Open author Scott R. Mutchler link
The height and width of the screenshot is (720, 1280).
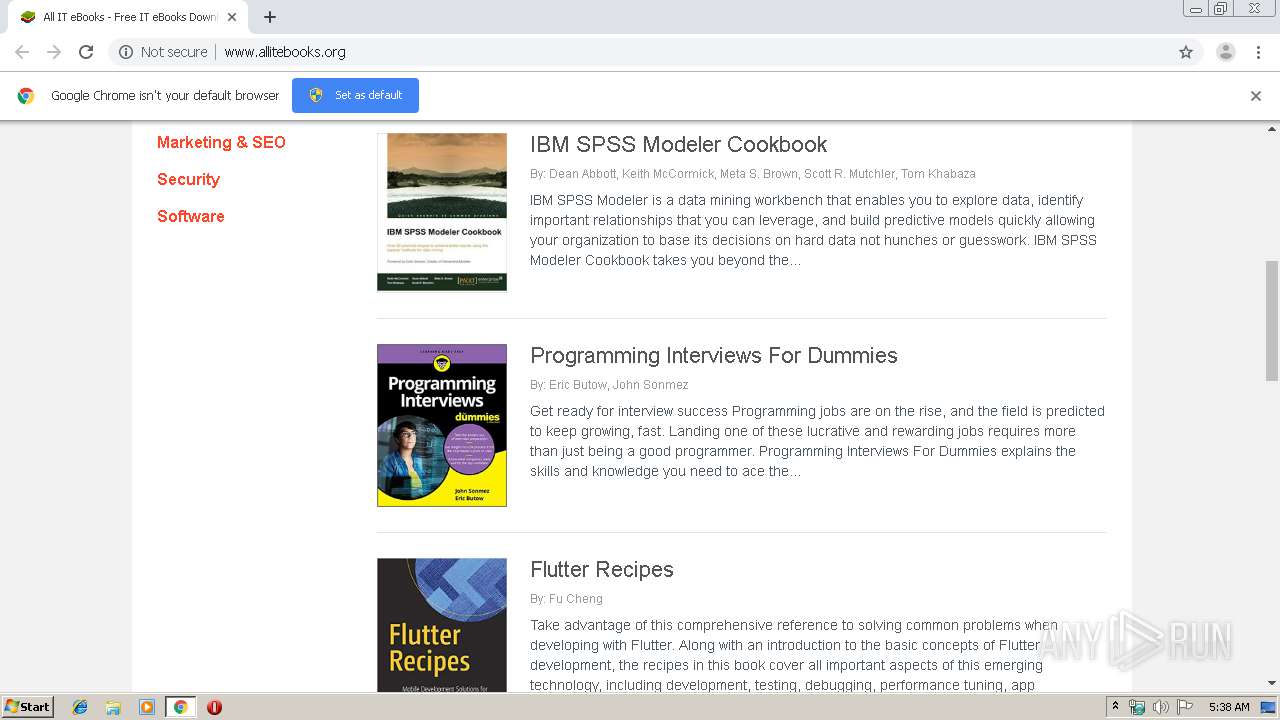coord(849,174)
